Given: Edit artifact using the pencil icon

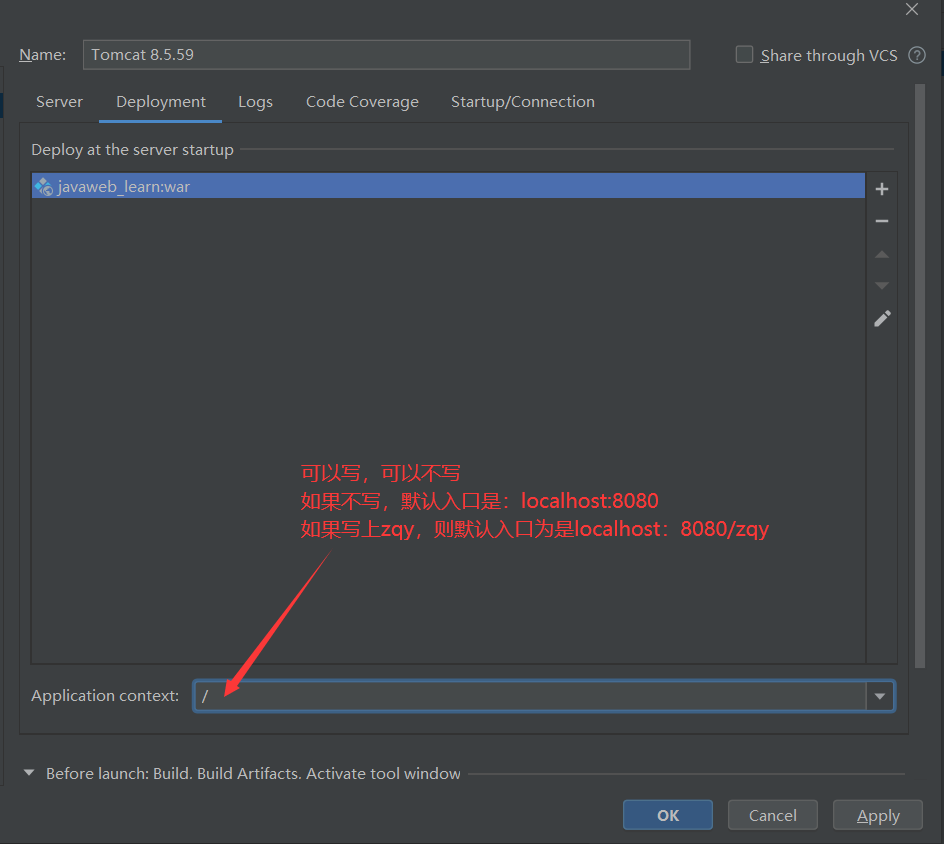Looking at the screenshot, I should [x=881, y=319].
